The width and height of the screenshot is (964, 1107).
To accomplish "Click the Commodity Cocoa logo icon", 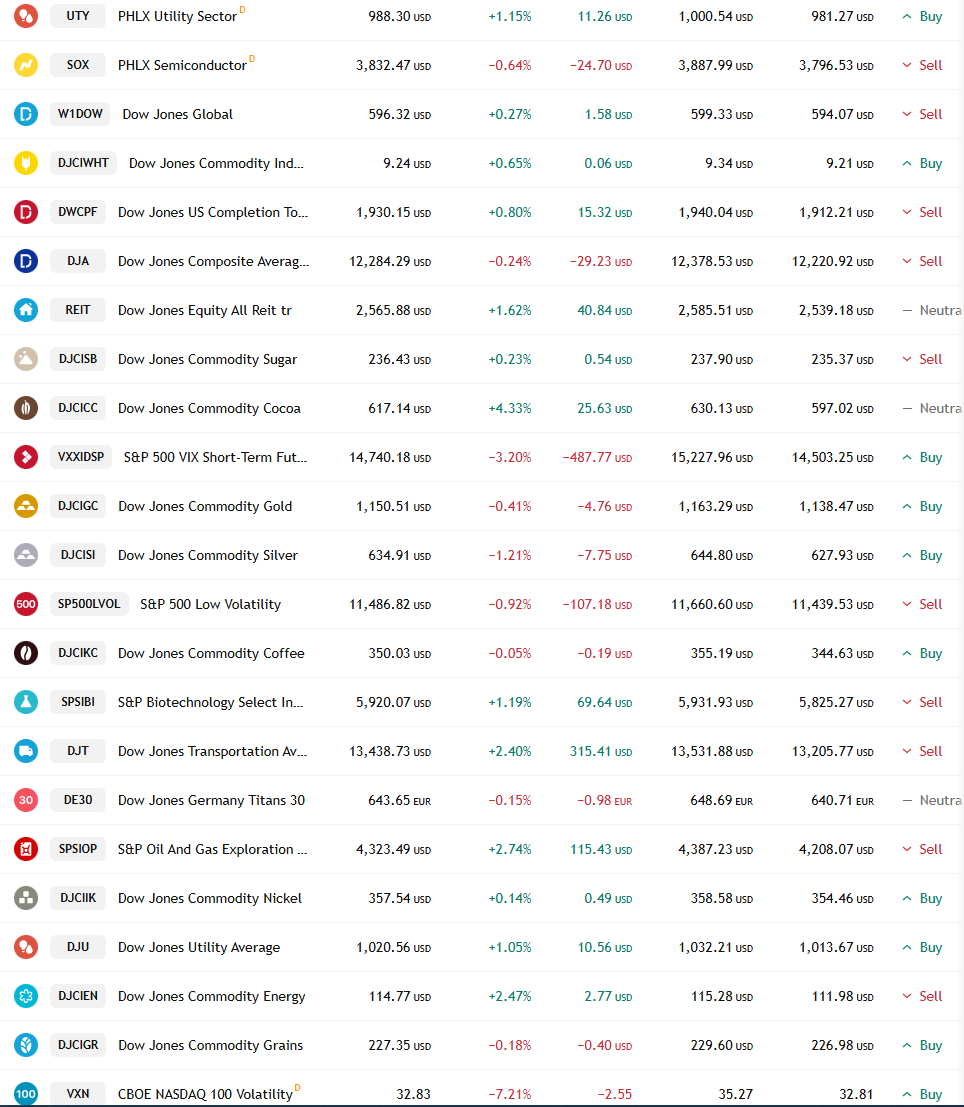I will [26, 408].
